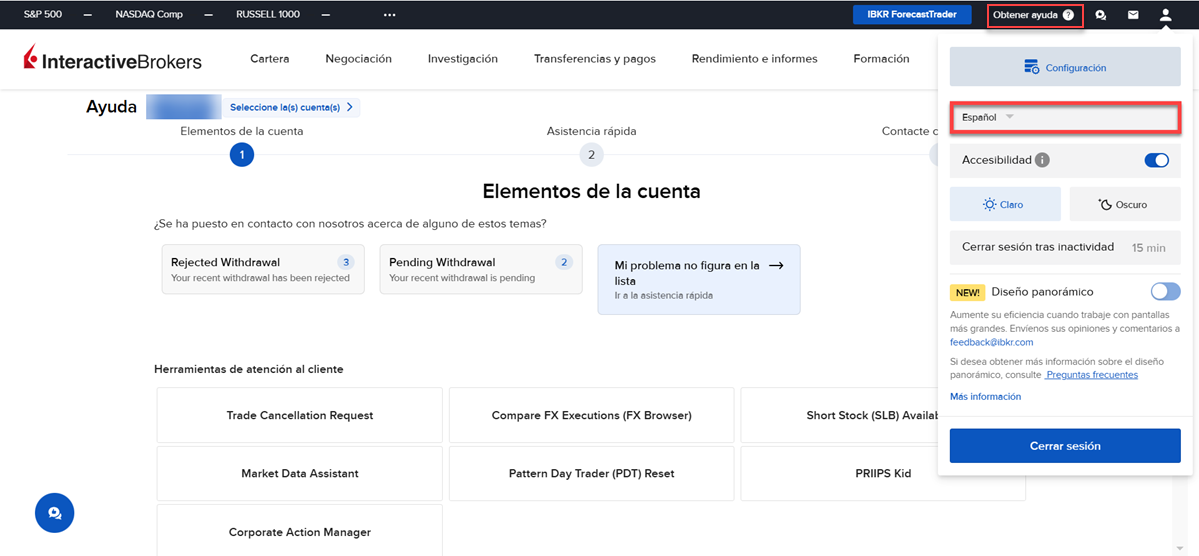Screen dimensions: 1199x556
Task: Open the floating chat bubble button
Action: [x=54, y=512]
